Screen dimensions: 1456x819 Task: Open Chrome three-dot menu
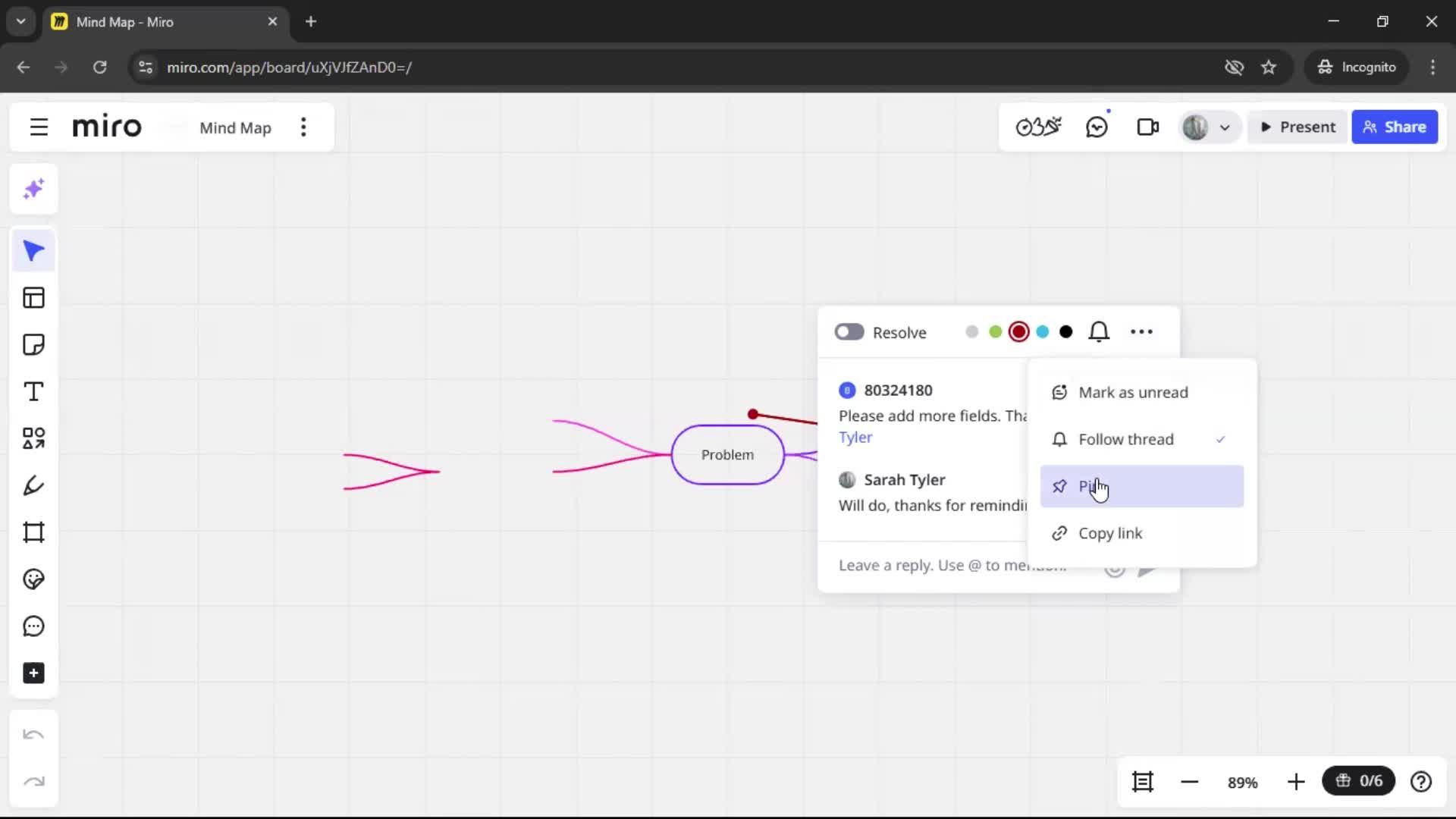pos(1432,67)
